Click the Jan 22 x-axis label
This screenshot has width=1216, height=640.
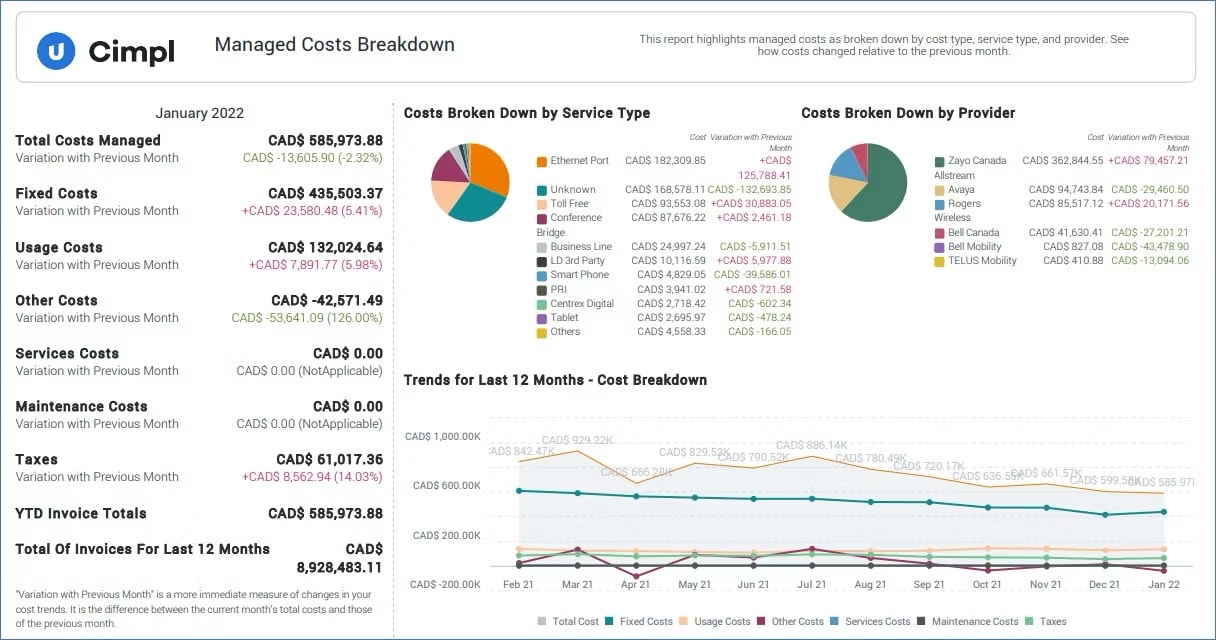click(x=1162, y=584)
